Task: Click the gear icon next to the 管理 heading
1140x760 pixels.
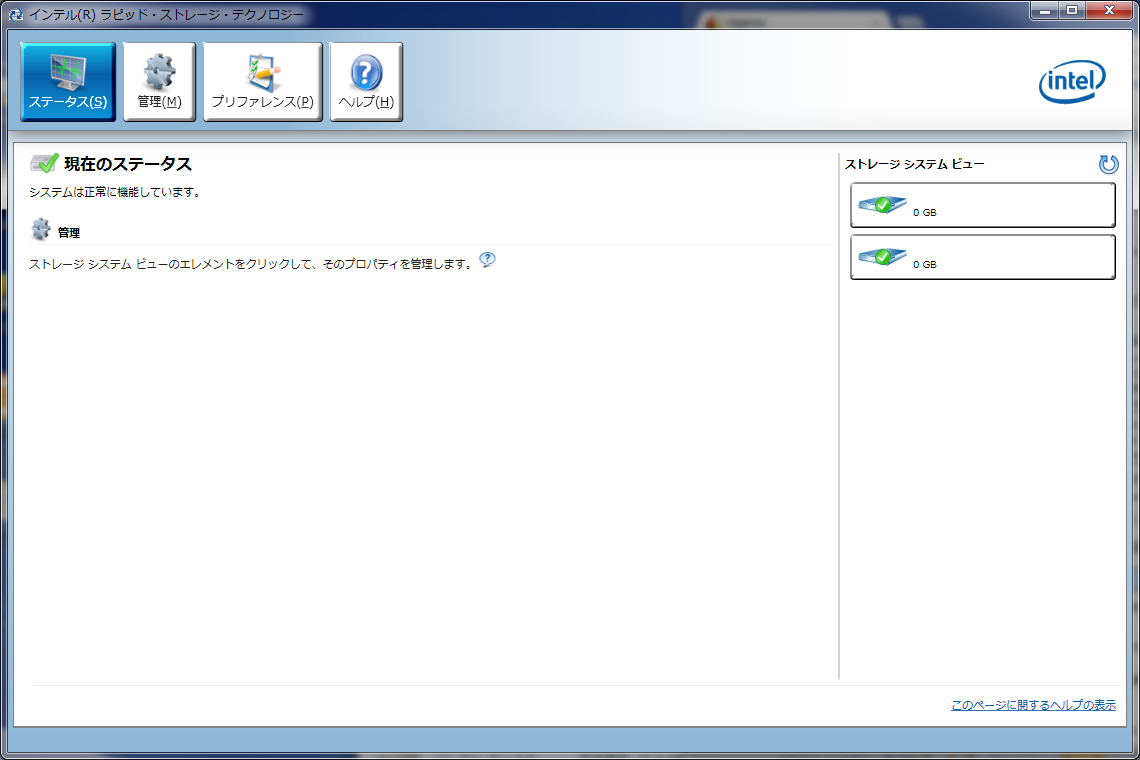Action: click(x=41, y=229)
